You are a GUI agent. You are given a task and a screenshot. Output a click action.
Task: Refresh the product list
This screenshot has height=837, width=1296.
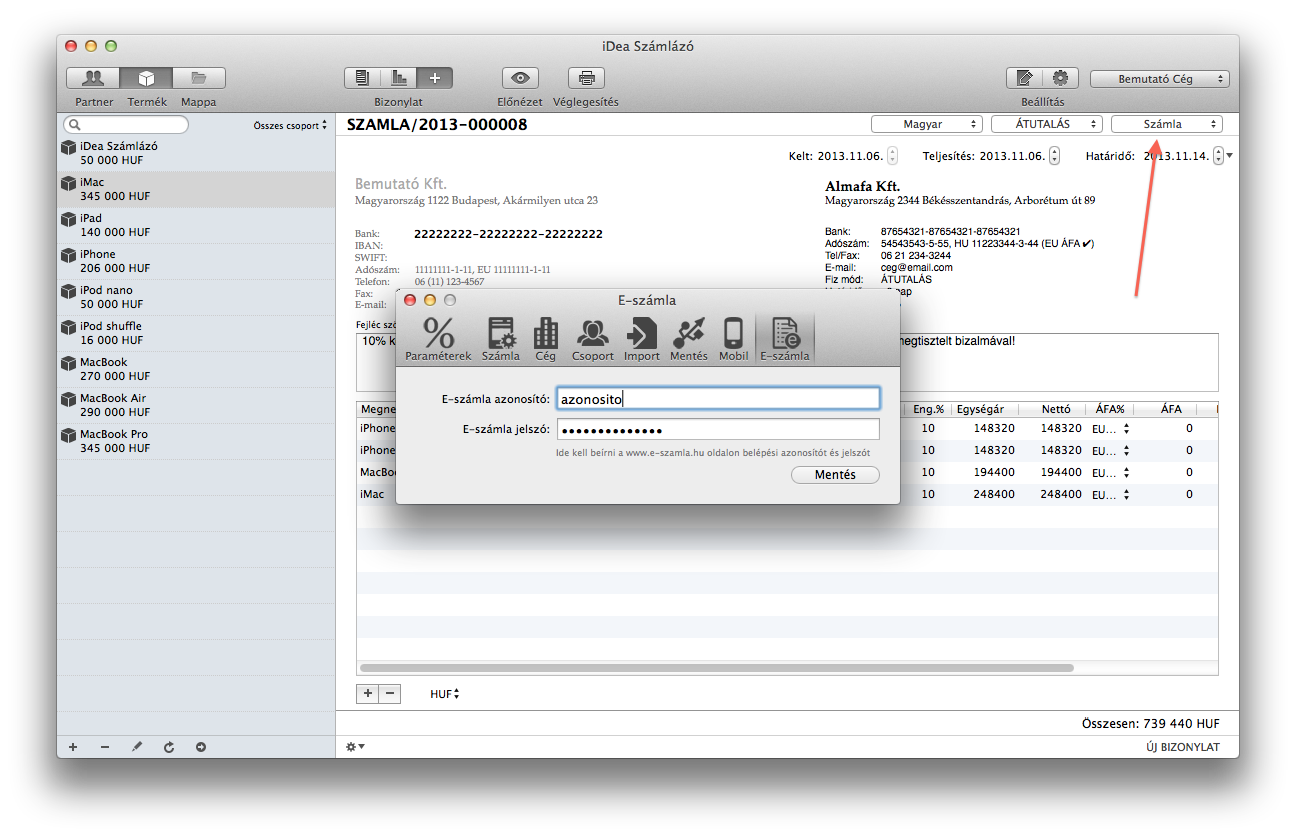click(169, 747)
